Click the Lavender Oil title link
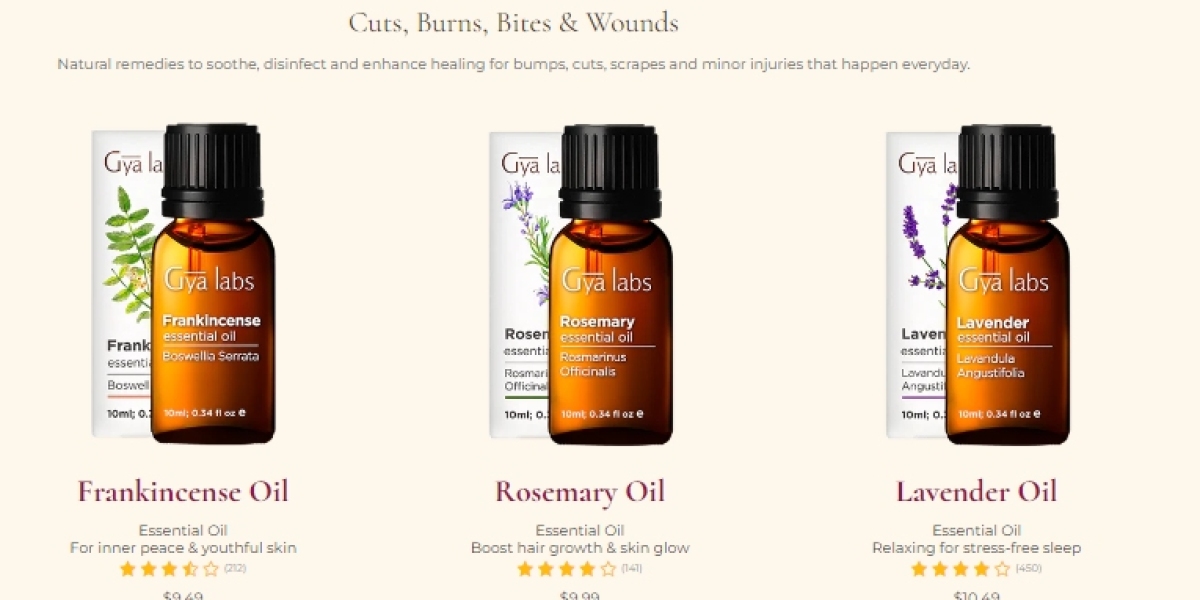 coord(977,492)
